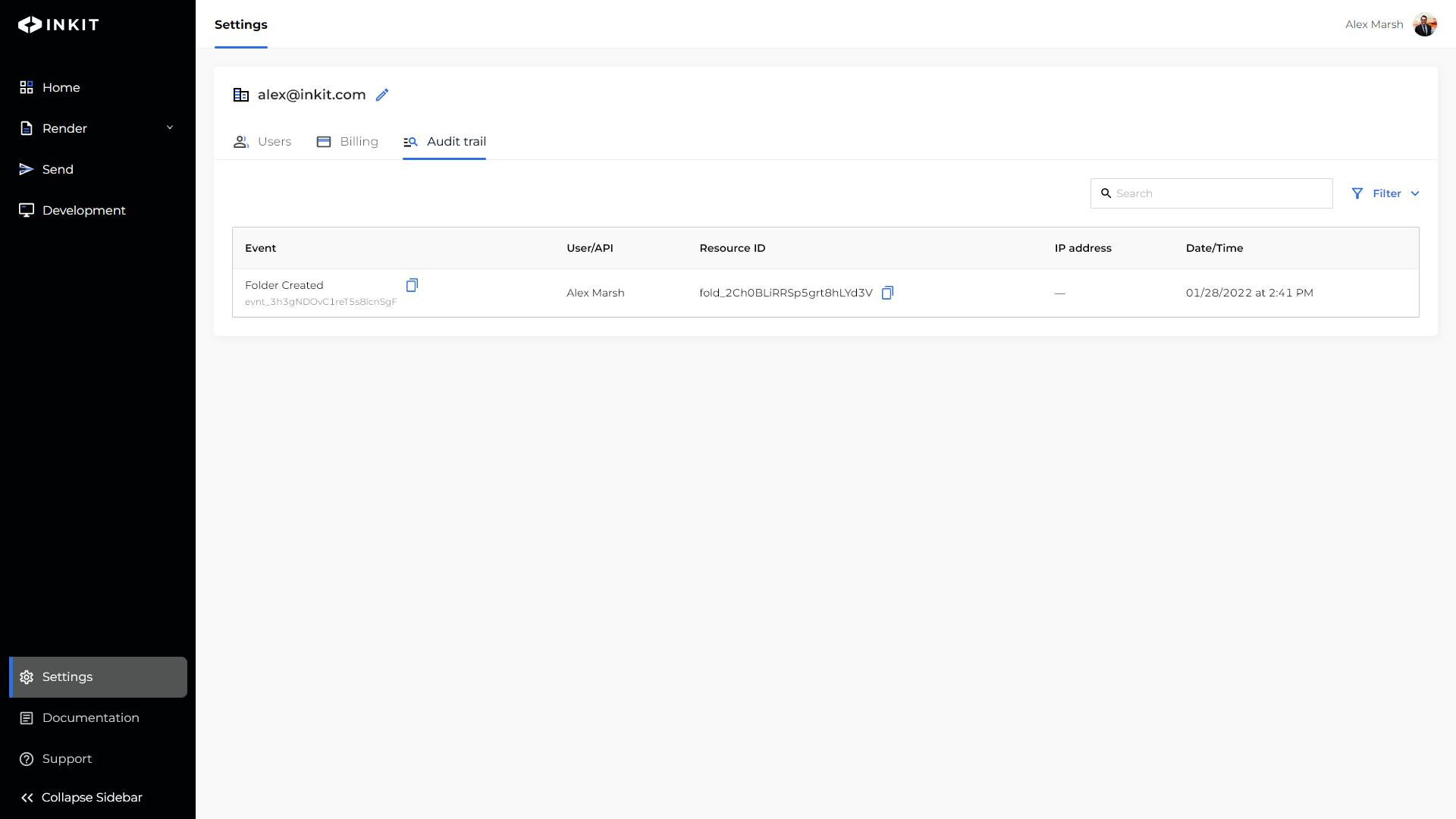Click the Support question-mark icon
The image size is (1456, 819).
27,759
